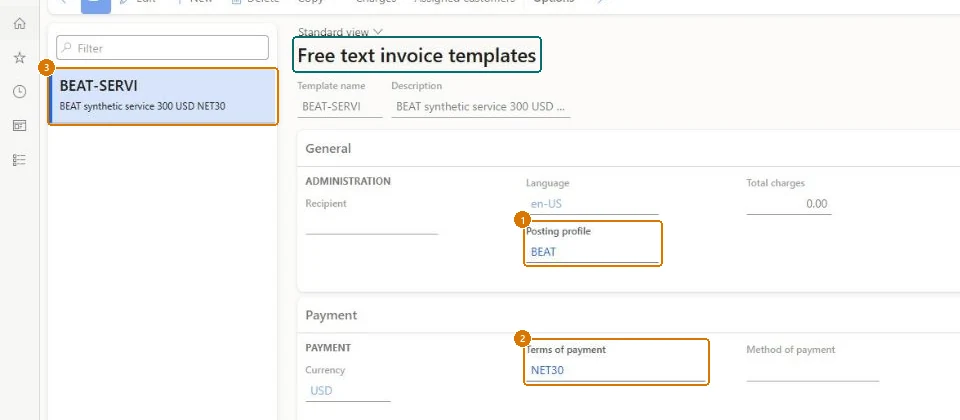Open Terms of payment field NET30

pos(615,370)
